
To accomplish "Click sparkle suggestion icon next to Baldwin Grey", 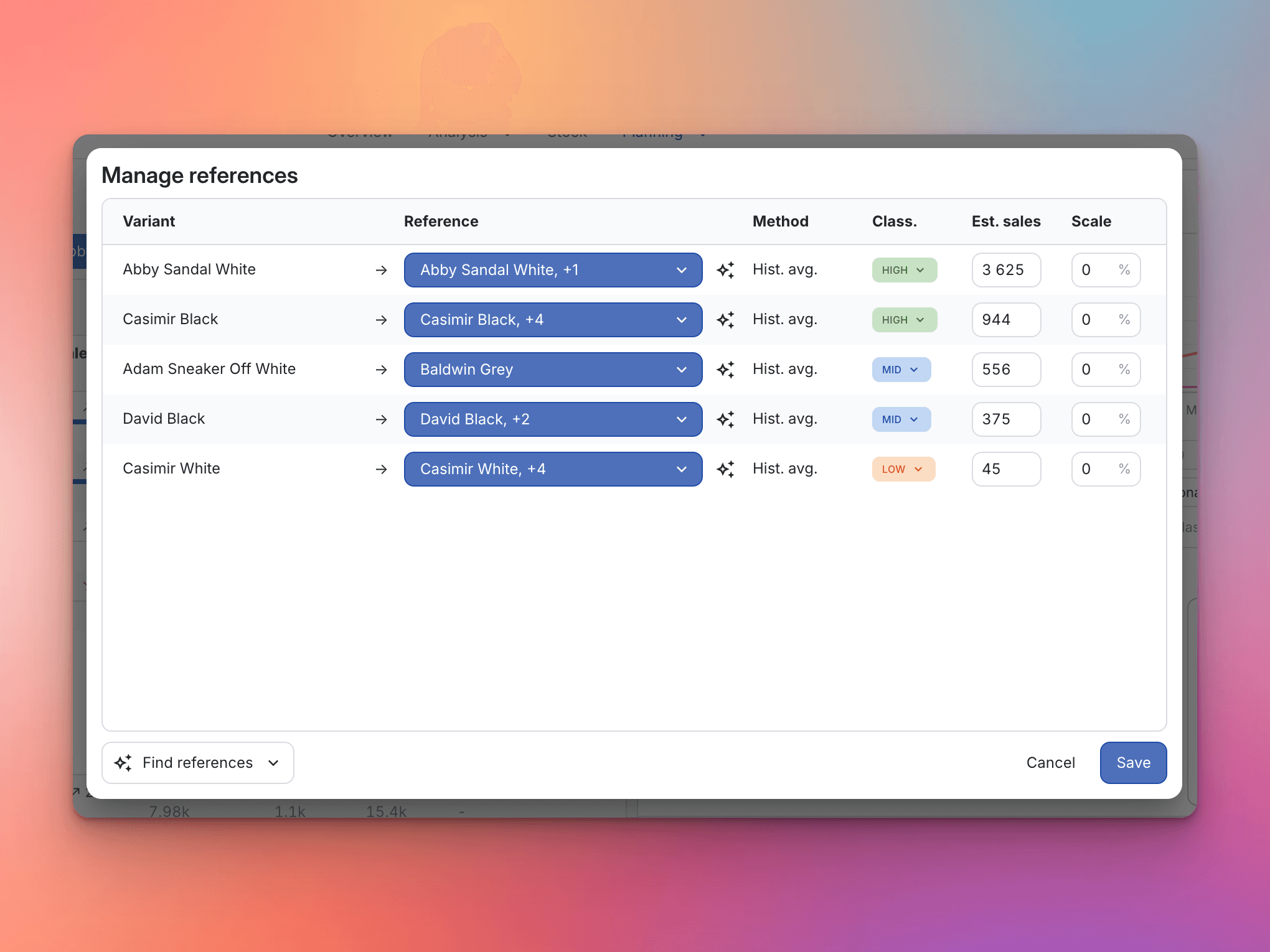I will tap(725, 370).
